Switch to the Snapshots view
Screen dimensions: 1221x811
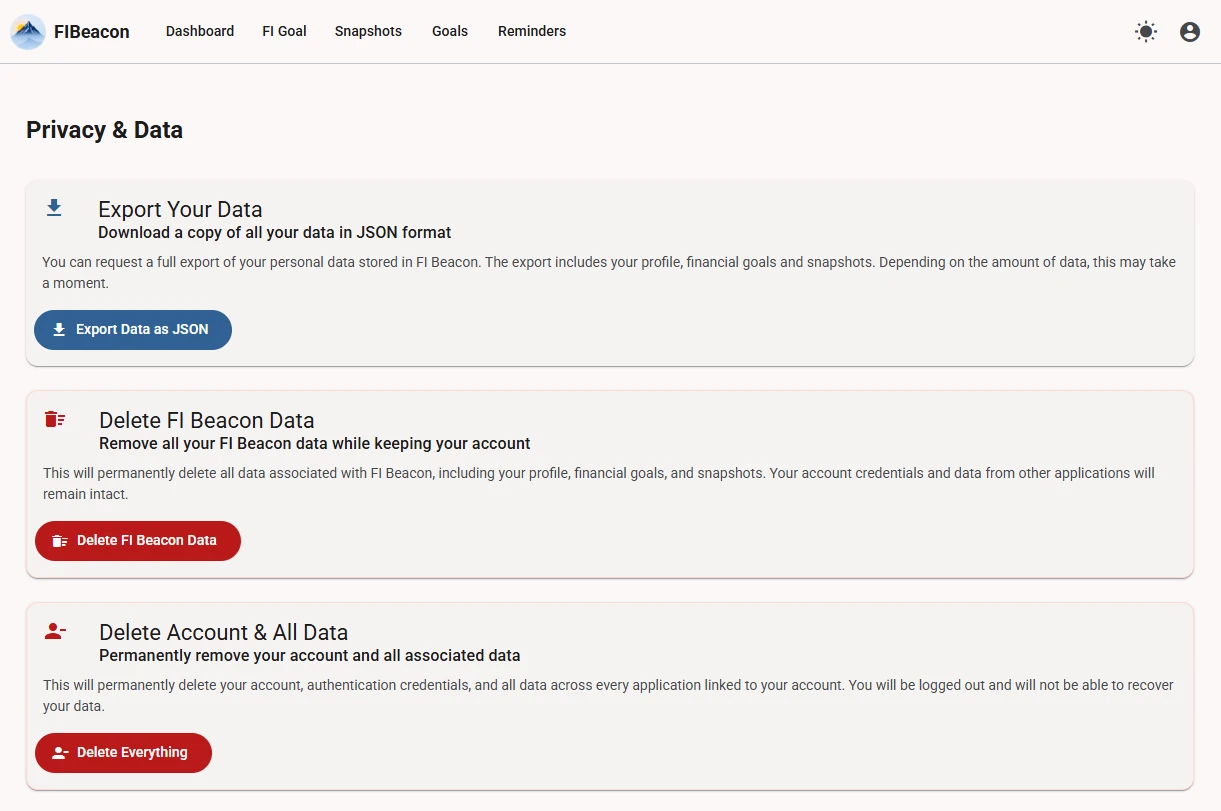tap(368, 31)
